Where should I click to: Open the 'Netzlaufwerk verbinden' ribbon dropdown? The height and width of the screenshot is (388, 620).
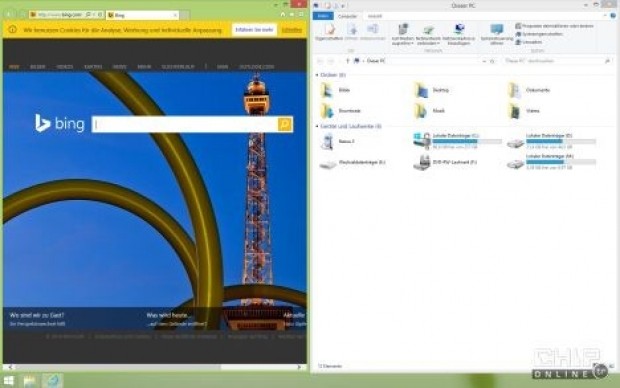pyautogui.click(x=428, y=35)
